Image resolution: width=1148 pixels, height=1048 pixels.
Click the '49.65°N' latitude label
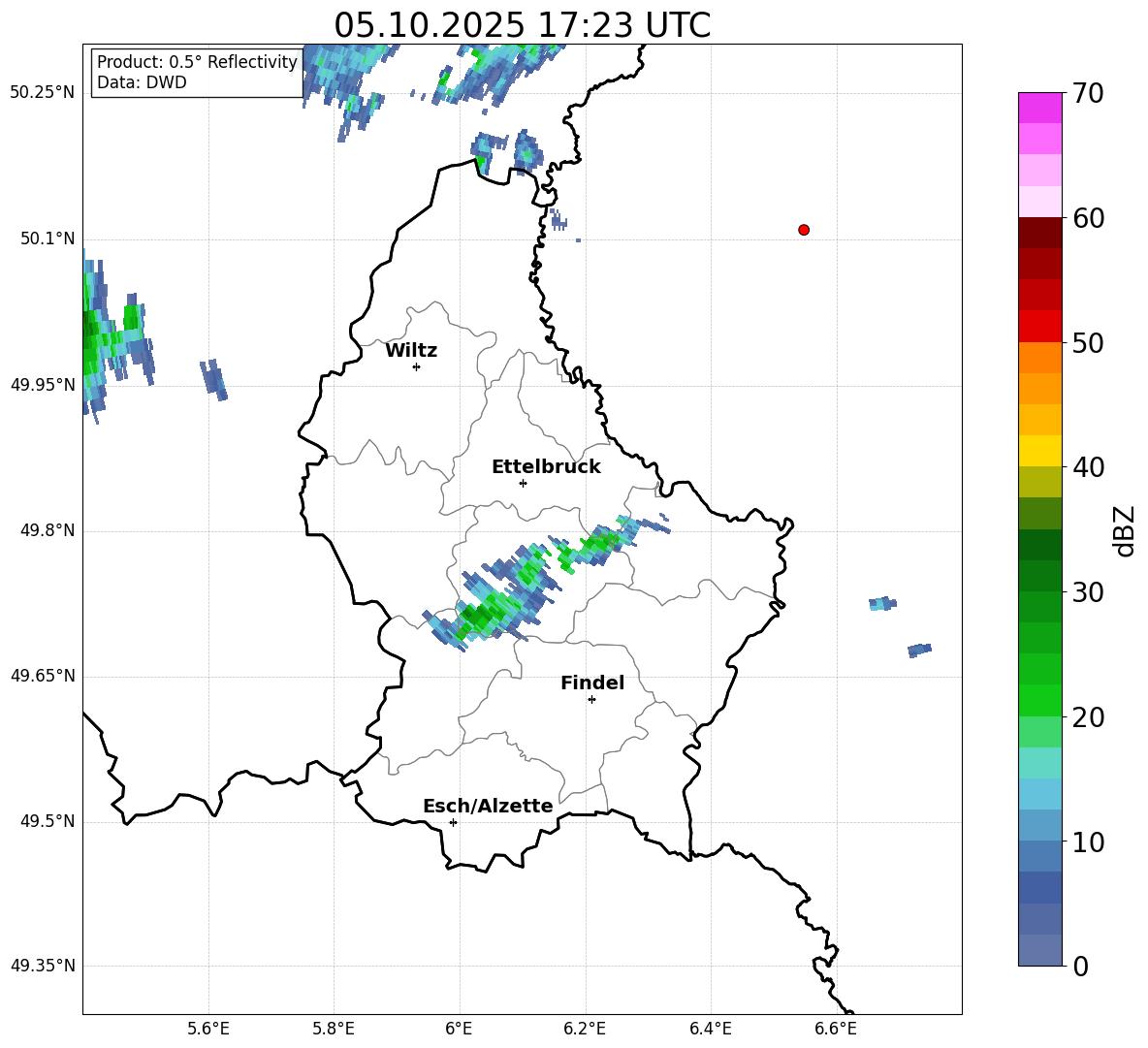pyautogui.click(x=43, y=676)
